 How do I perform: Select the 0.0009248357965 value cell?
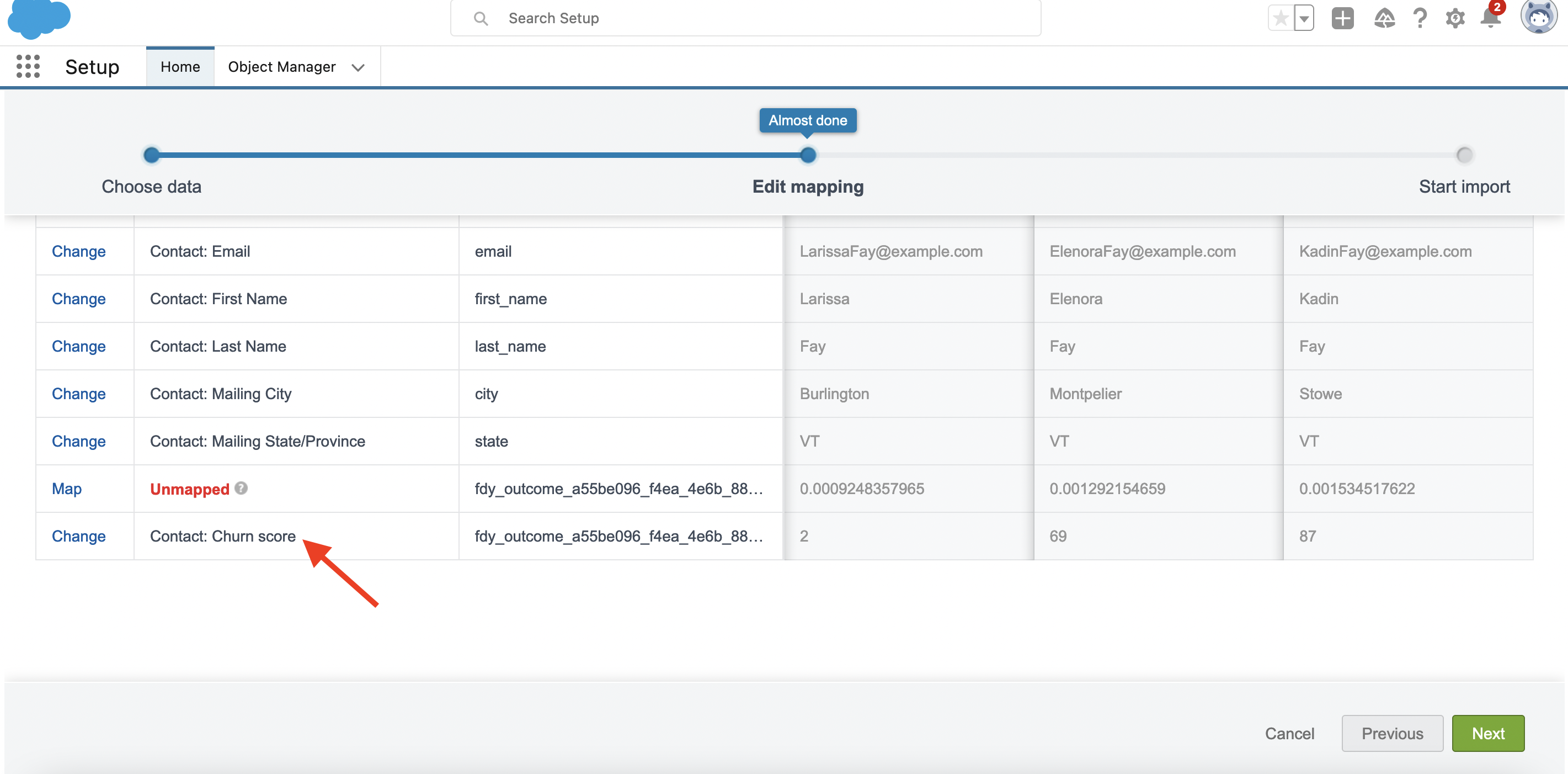point(908,489)
